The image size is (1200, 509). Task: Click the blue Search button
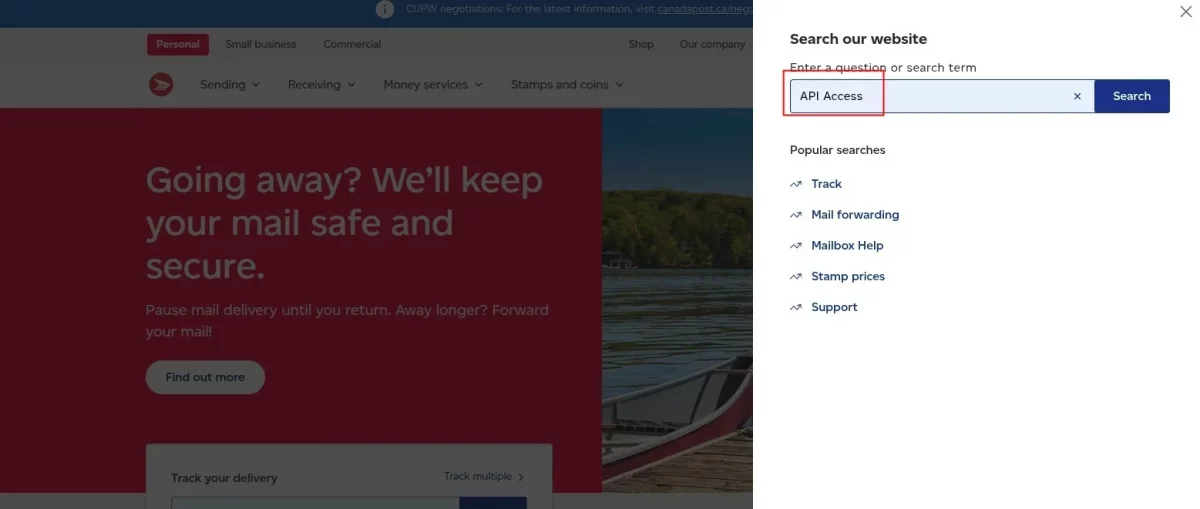(1132, 96)
